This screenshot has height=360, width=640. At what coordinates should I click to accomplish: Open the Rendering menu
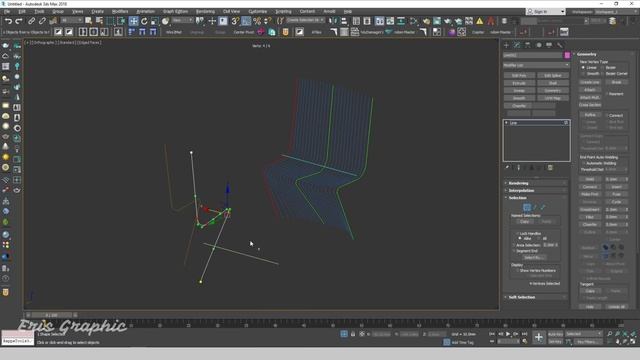[x=205, y=11]
